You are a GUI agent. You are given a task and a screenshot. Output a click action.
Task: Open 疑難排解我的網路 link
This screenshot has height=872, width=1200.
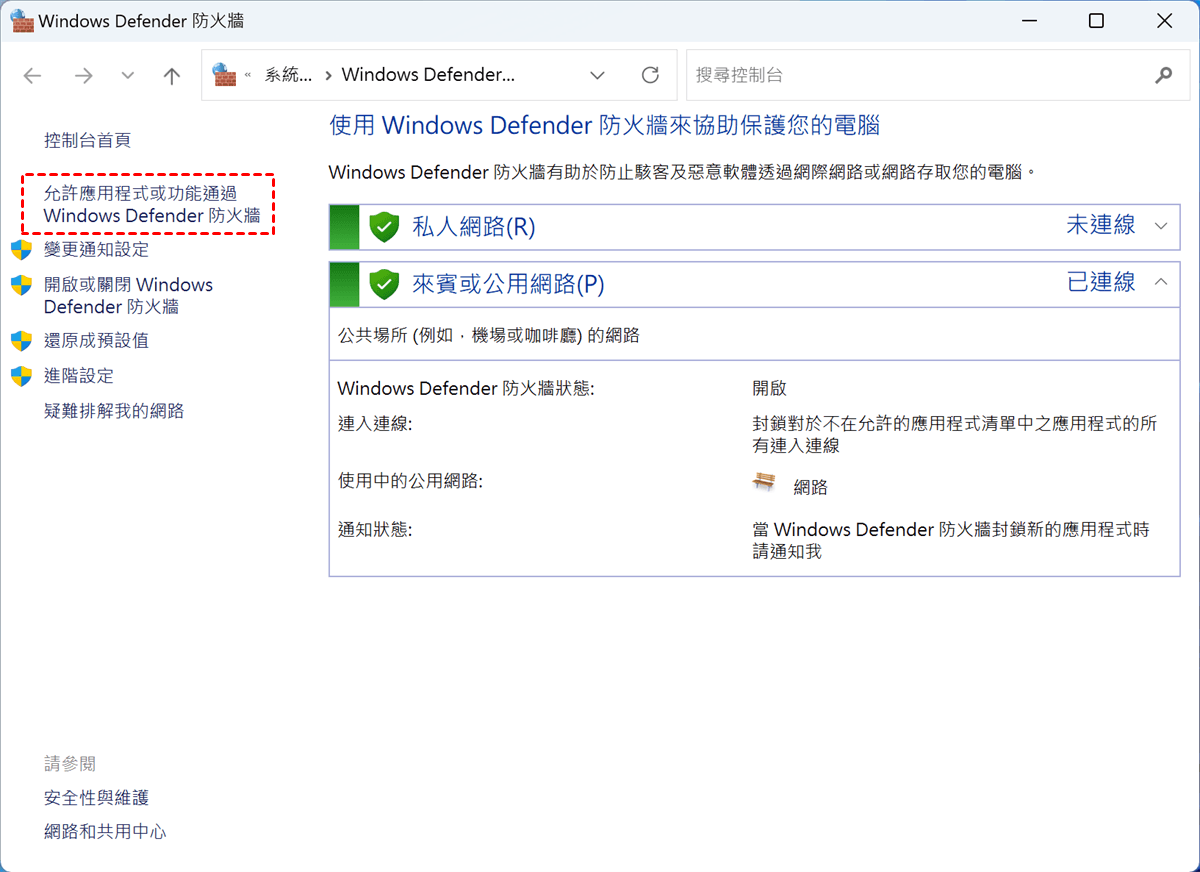click(114, 411)
